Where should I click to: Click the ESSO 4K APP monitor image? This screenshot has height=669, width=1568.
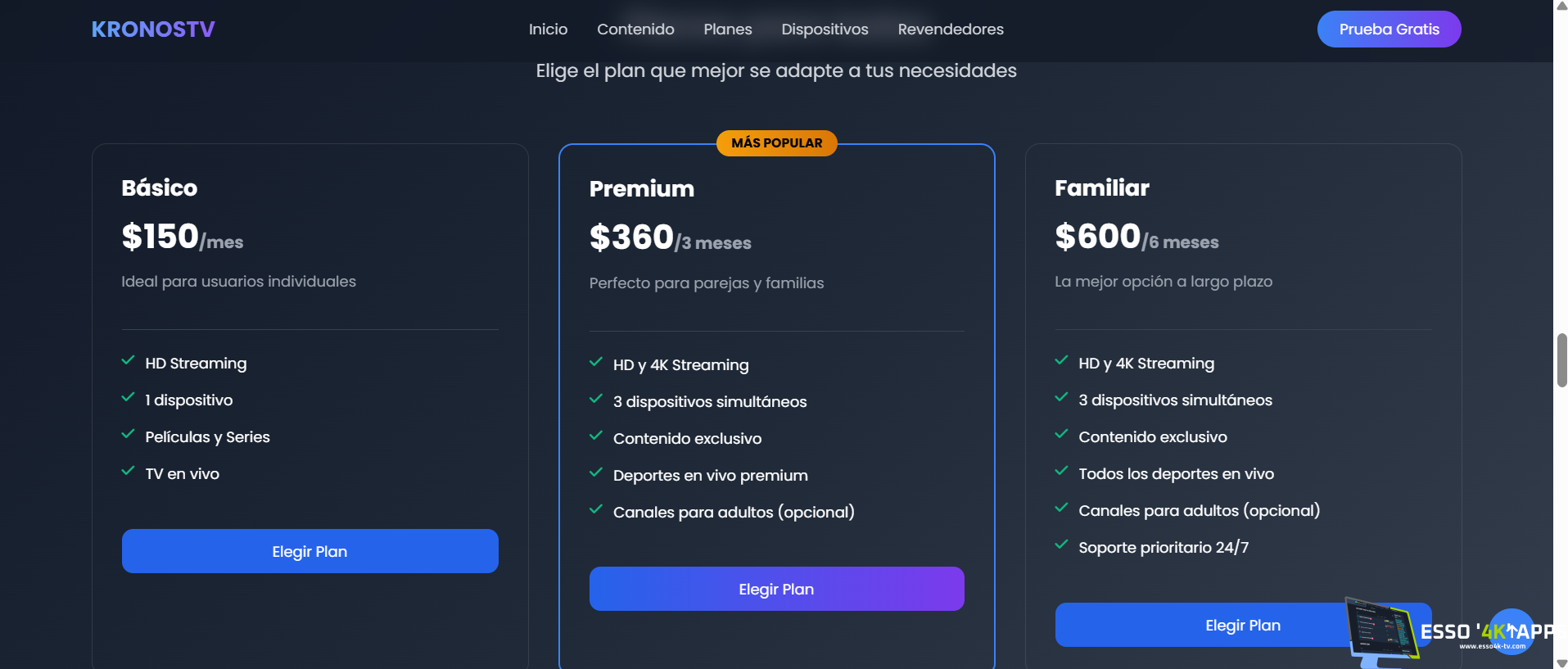click(x=1380, y=631)
